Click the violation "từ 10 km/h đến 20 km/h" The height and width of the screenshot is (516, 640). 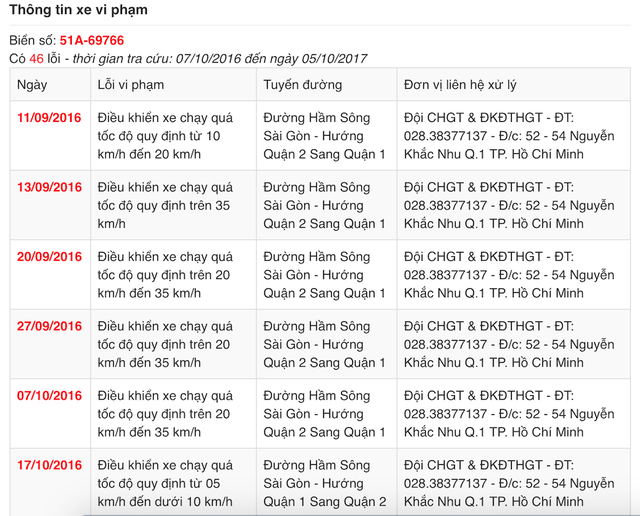click(x=165, y=136)
